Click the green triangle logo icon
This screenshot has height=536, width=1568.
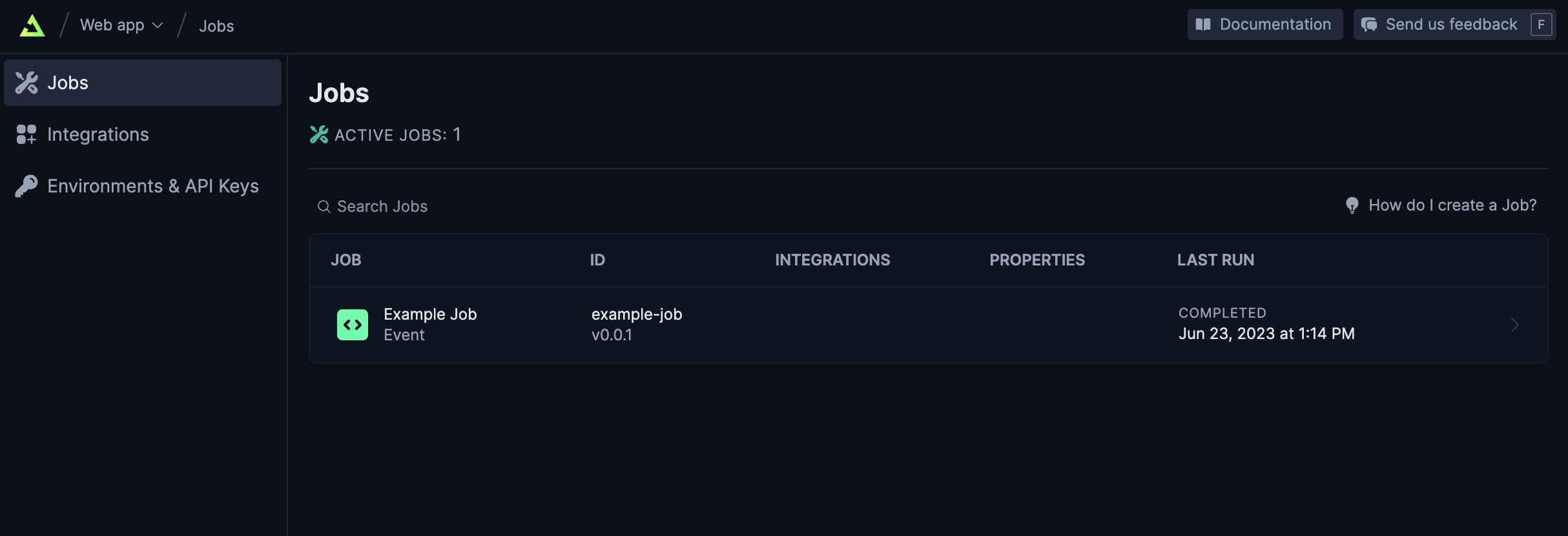pyautogui.click(x=32, y=26)
